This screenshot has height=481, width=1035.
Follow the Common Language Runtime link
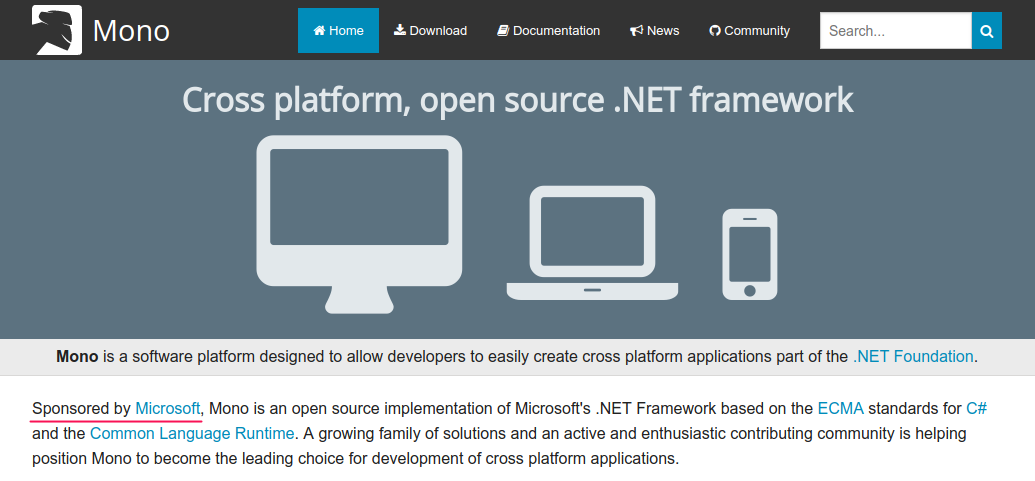(x=192, y=434)
